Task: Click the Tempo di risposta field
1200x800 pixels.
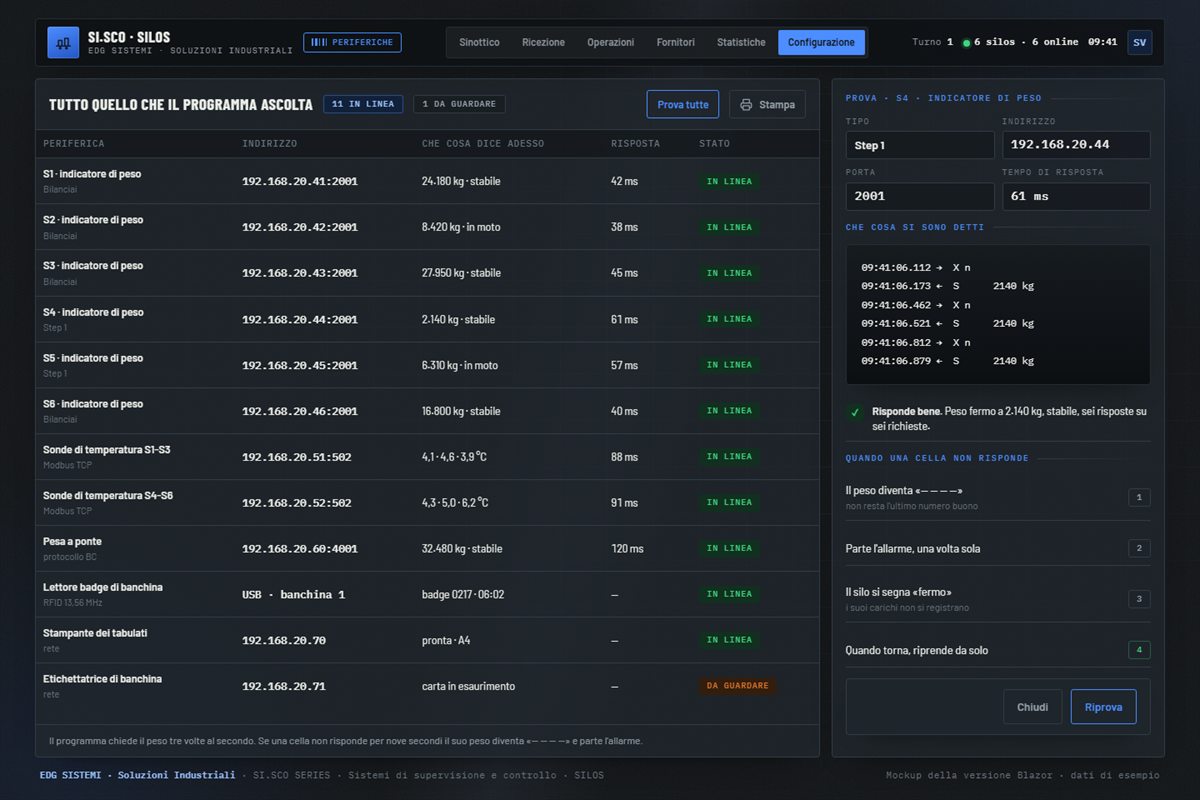Action: point(1076,196)
